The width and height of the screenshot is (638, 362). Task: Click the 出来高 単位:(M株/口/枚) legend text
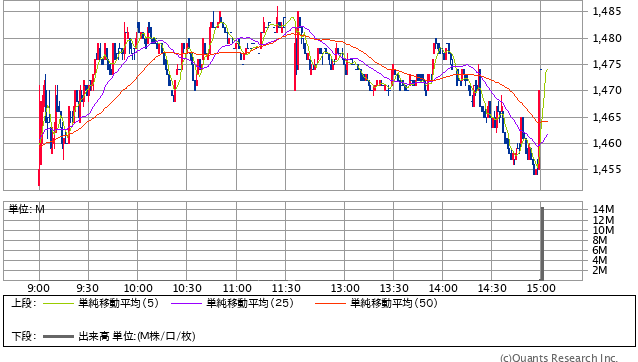pyautogui.click(x=137, y=336)
